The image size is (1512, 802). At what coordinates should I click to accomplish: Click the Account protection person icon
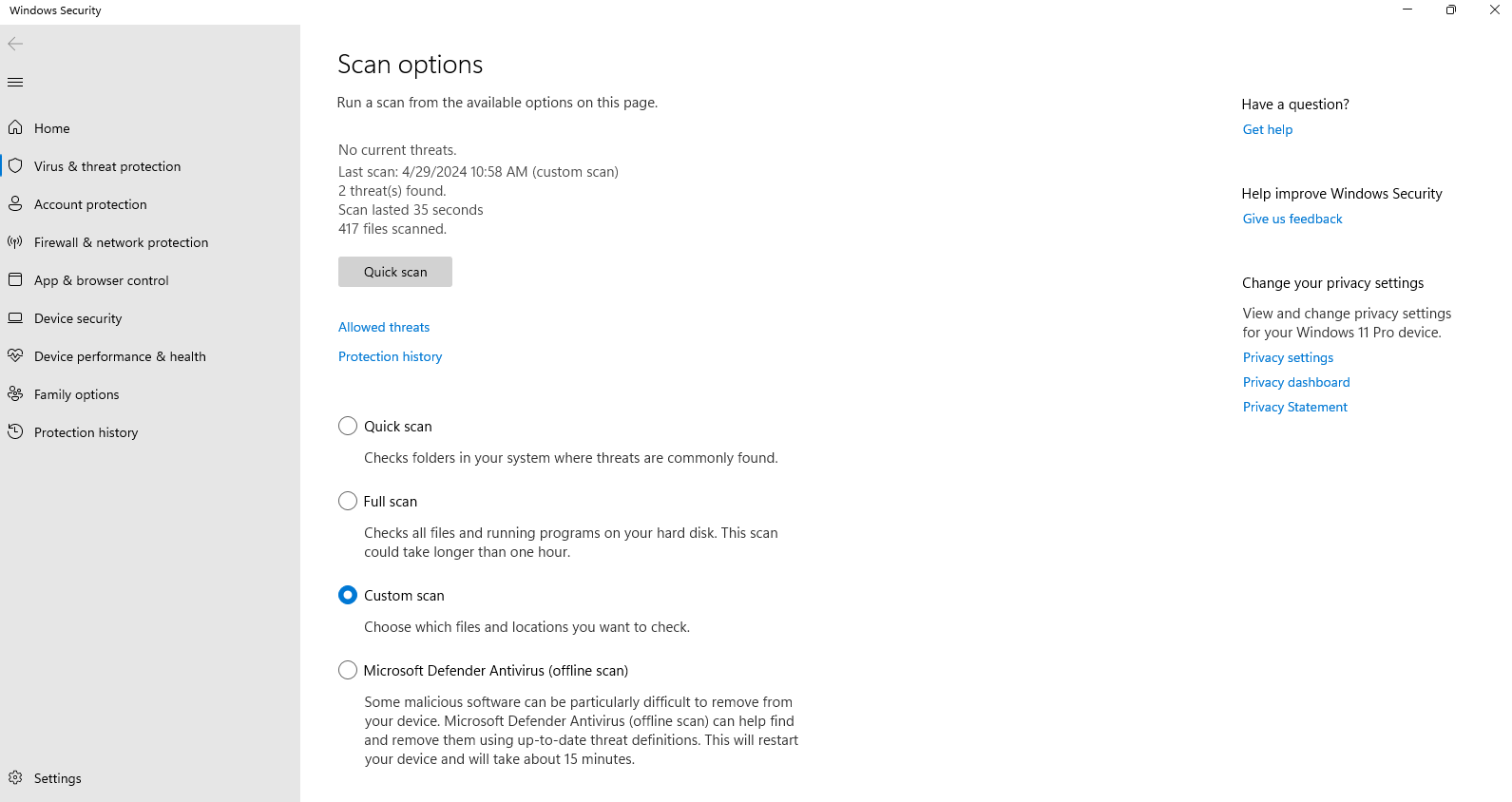point(15,203)
